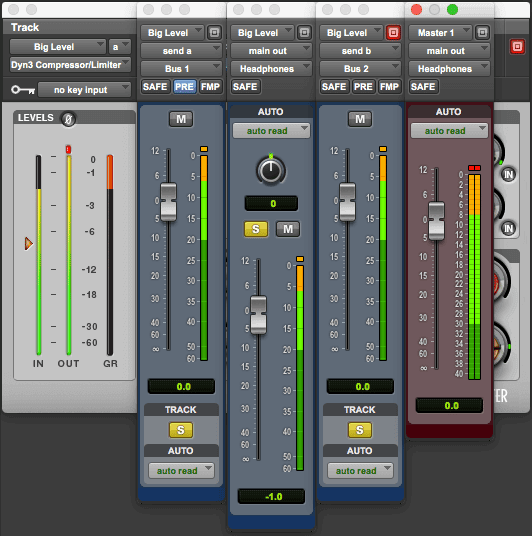Click the pan knob in main out window

[271, 170]
